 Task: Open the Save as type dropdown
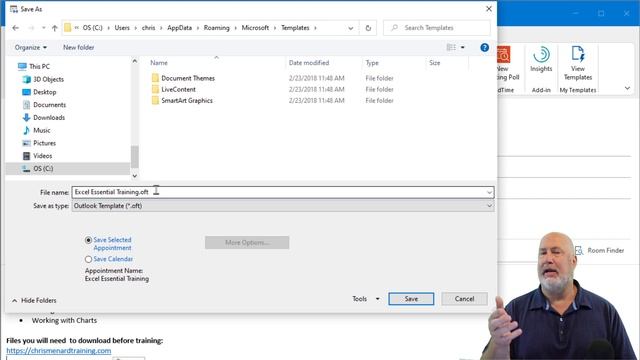[283, 206]
